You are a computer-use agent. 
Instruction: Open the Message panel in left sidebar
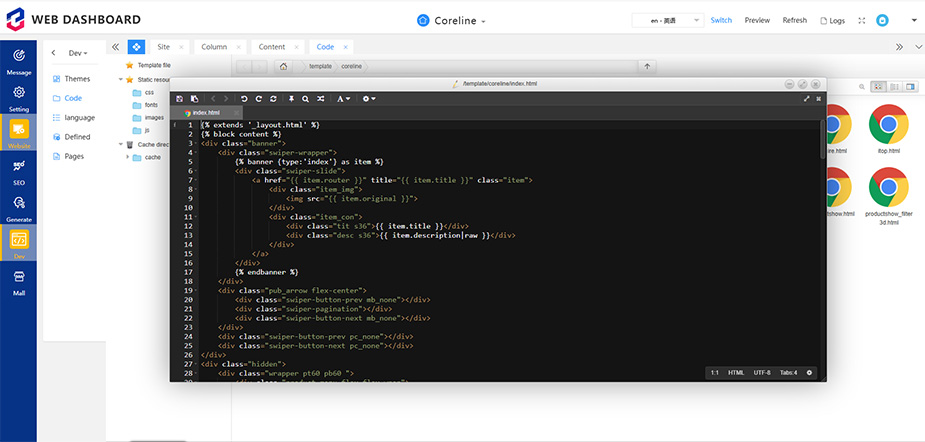pyautogui.click(x=19, y=60)
